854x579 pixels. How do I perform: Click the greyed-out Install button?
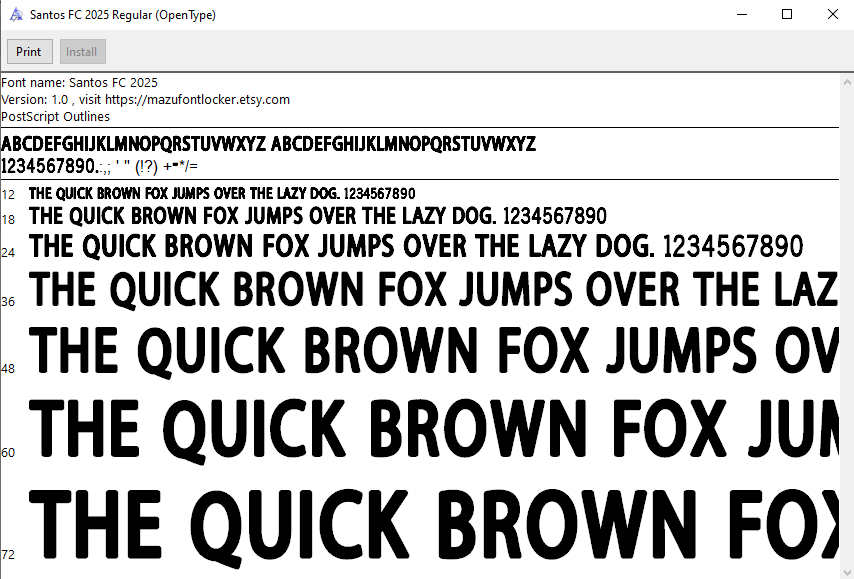click(82, 52)
